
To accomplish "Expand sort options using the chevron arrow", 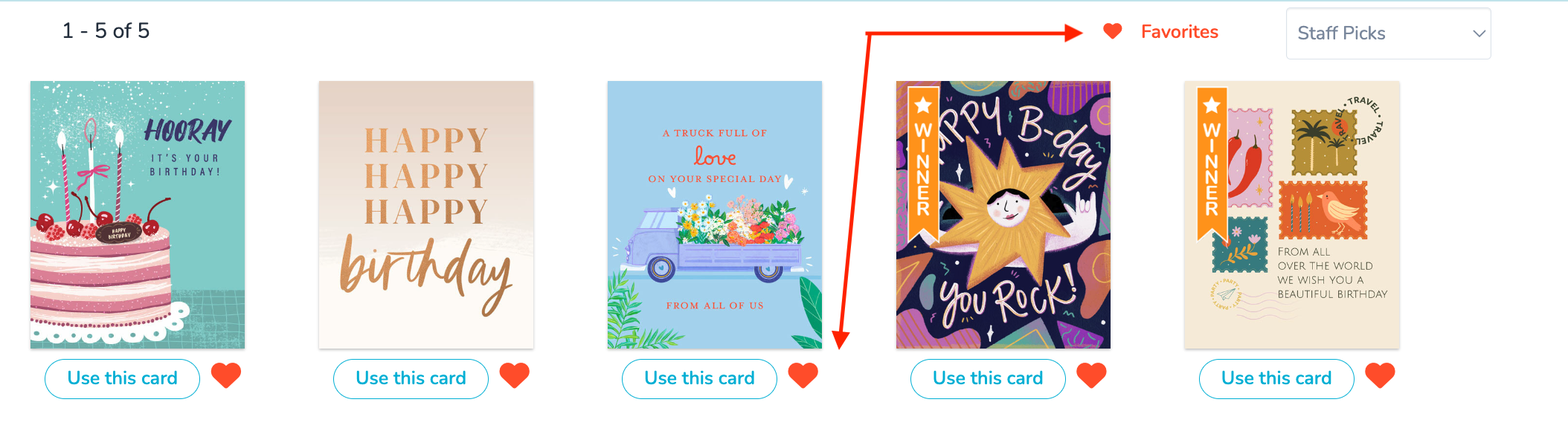I will [1479, 33].
